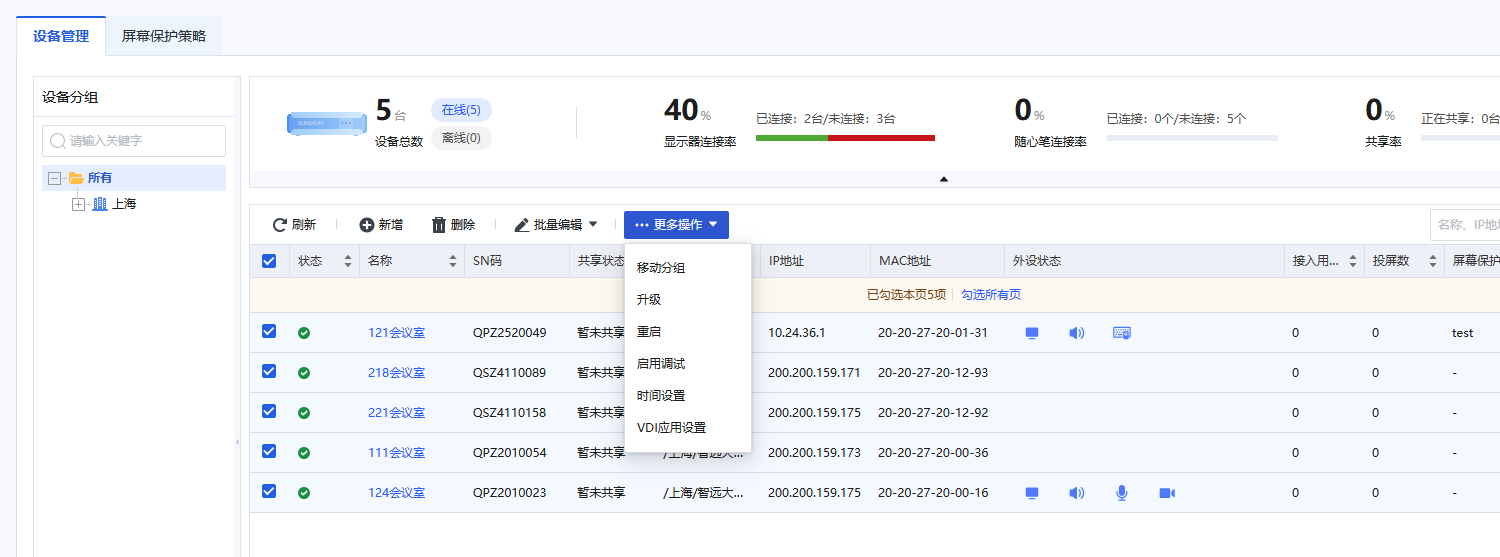Switch to the 屏幕保护策略 tab
Screen dimensions: 1500x557
click(164, 36)
